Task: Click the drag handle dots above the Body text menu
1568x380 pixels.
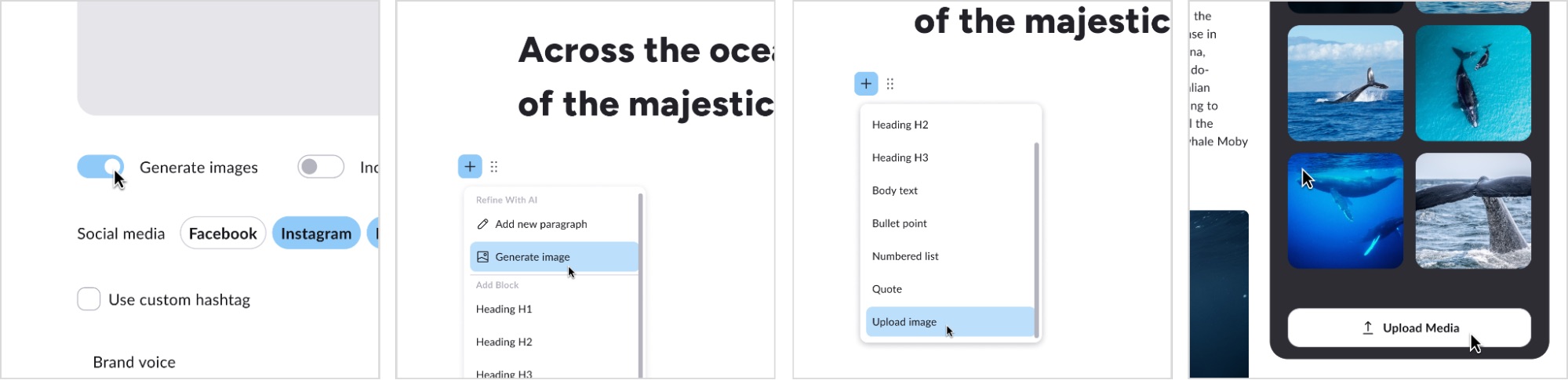Action: (x=890, y=84)
